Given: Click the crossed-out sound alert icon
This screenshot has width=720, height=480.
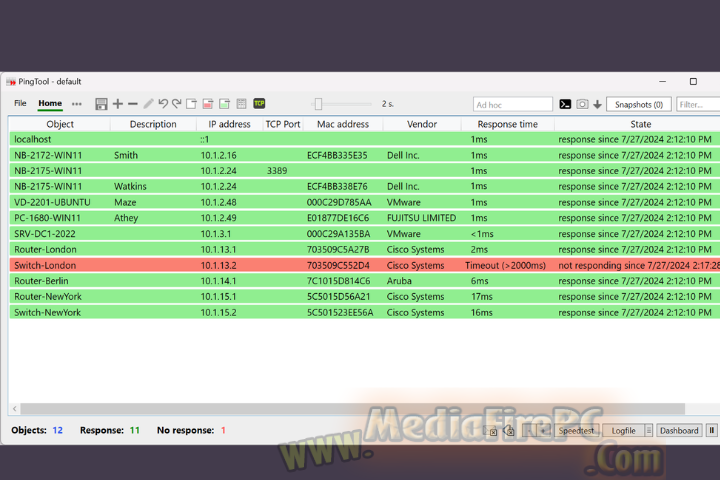Looking at the screenshot, I should tap(508, 430).
